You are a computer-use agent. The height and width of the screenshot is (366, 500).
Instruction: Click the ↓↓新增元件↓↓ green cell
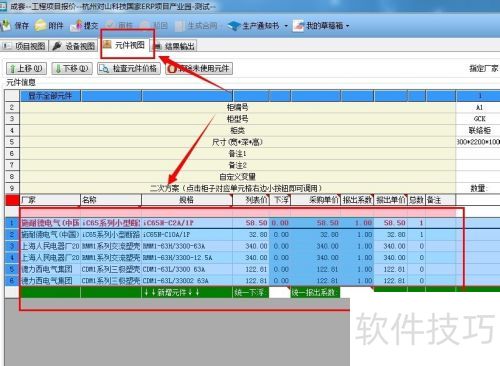tap(187, 292)
